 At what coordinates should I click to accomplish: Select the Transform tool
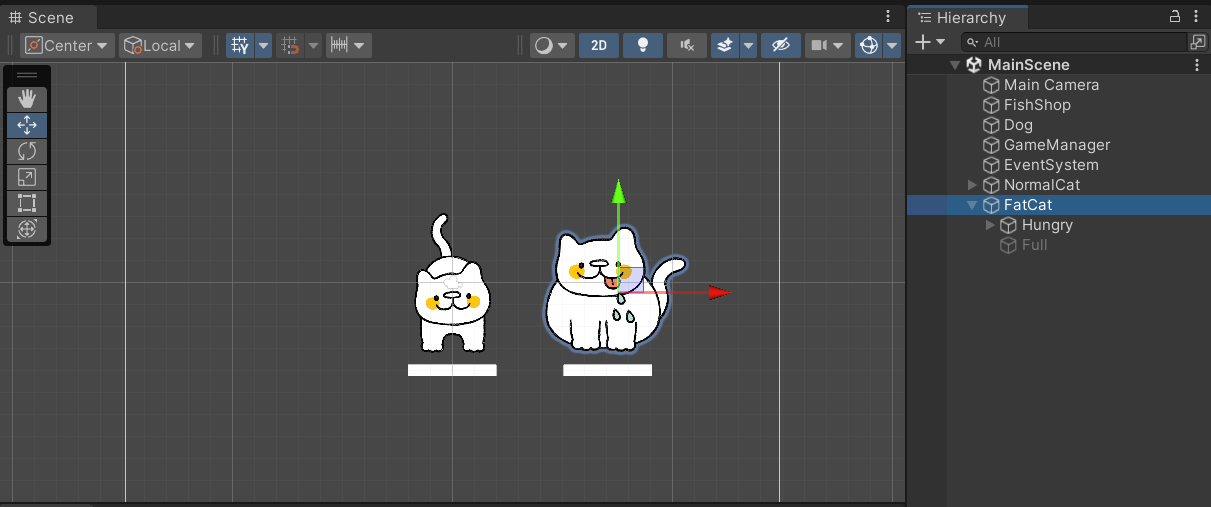(27, 229)
